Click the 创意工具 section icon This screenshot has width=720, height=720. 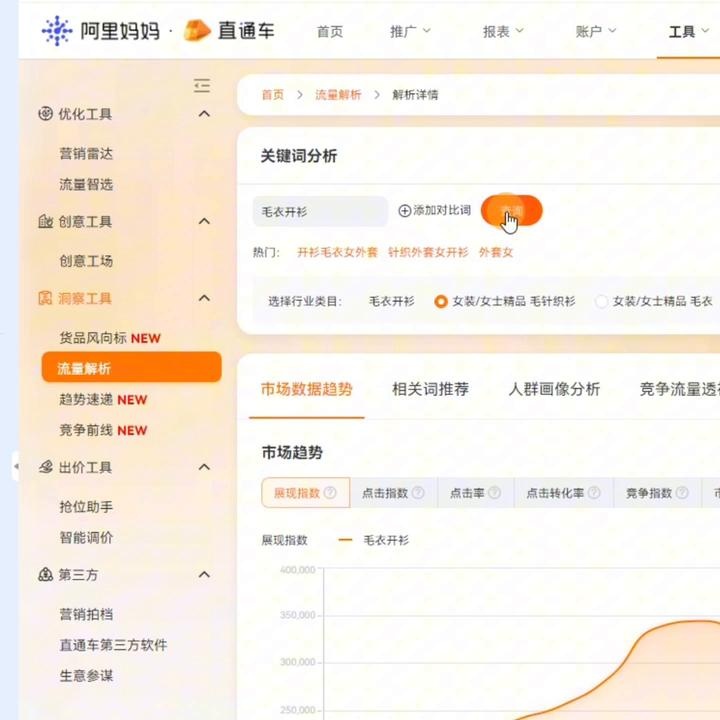pos(45,221)
